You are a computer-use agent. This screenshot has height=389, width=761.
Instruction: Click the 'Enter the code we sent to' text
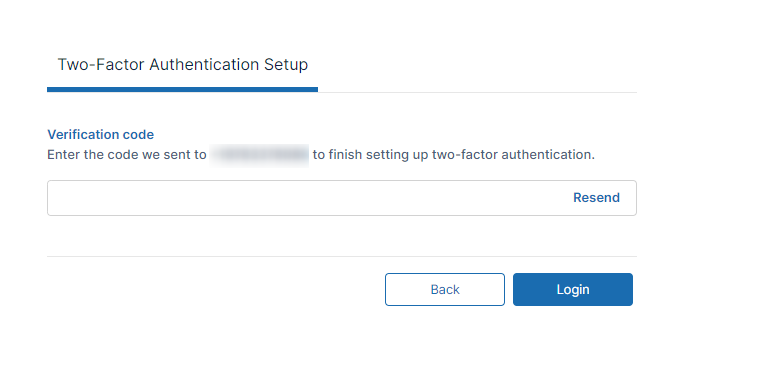coord(127,155)
